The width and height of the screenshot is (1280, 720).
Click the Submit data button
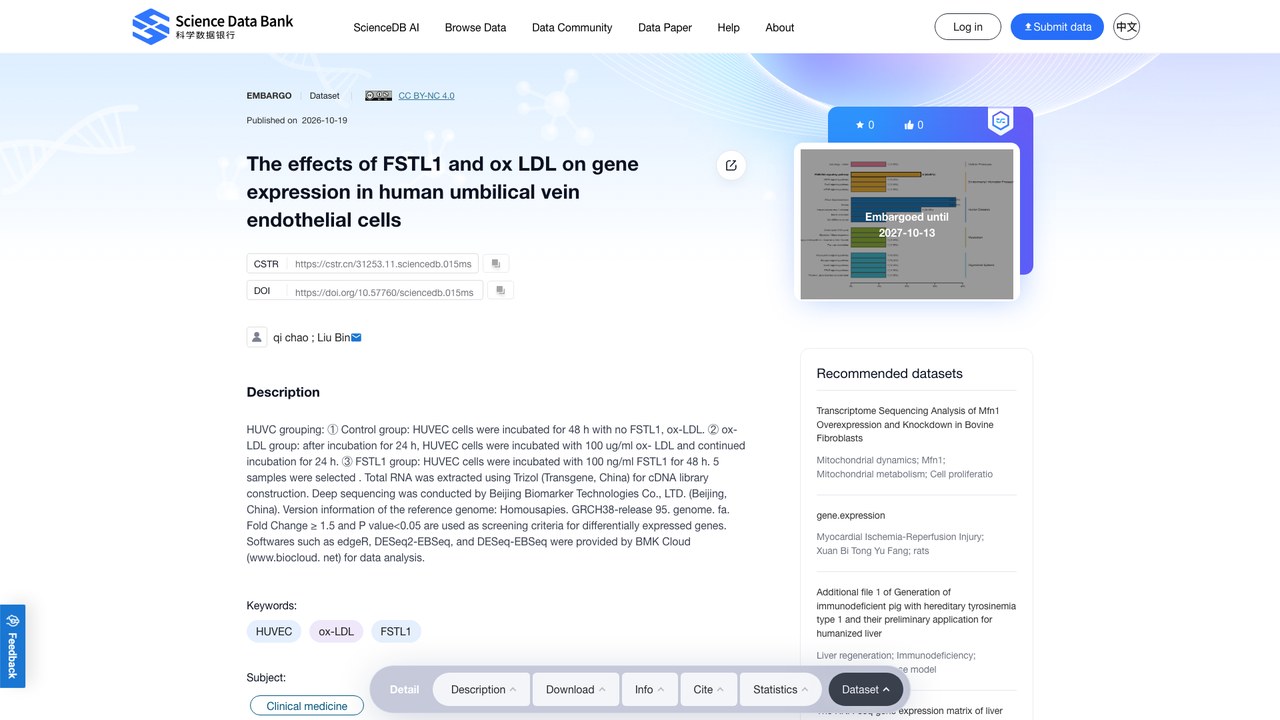[1057, 27]
